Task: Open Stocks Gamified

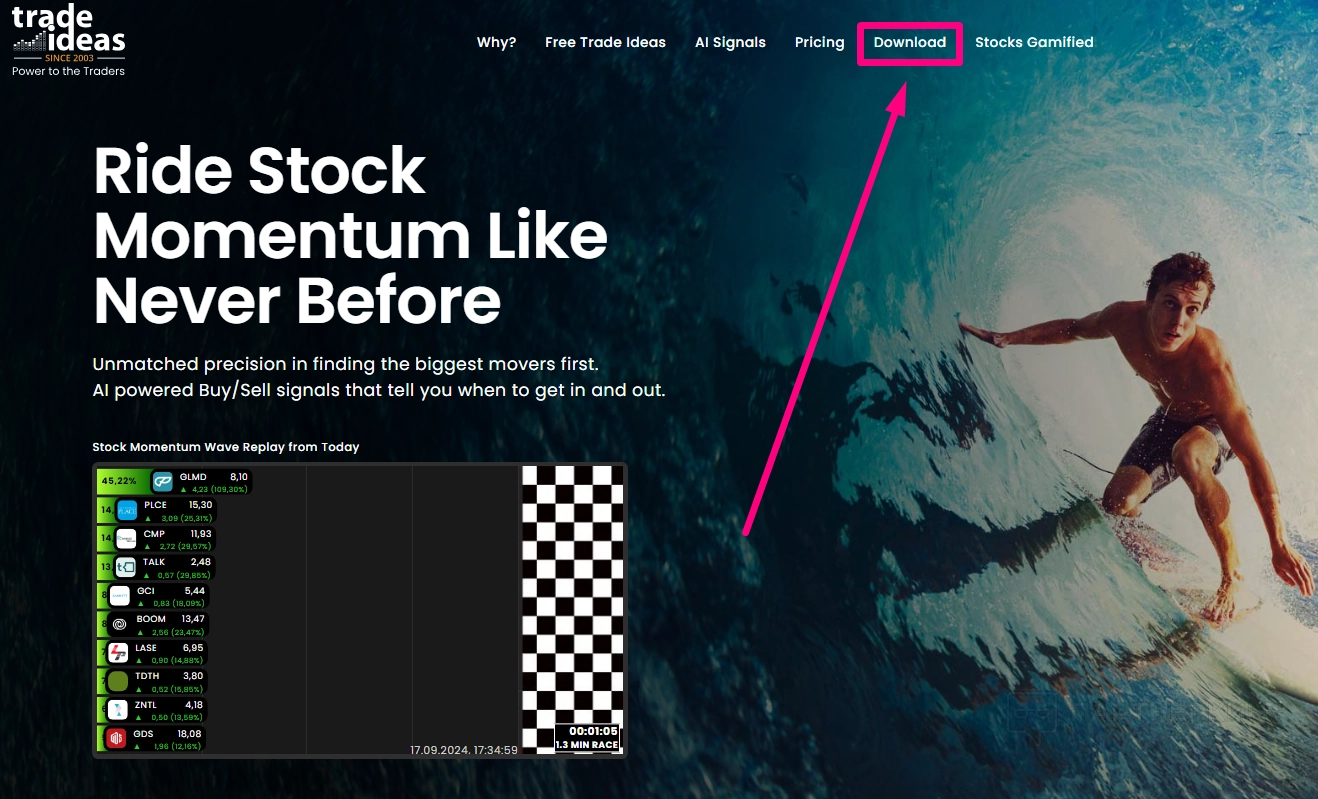Action: tap(1034, 42)
